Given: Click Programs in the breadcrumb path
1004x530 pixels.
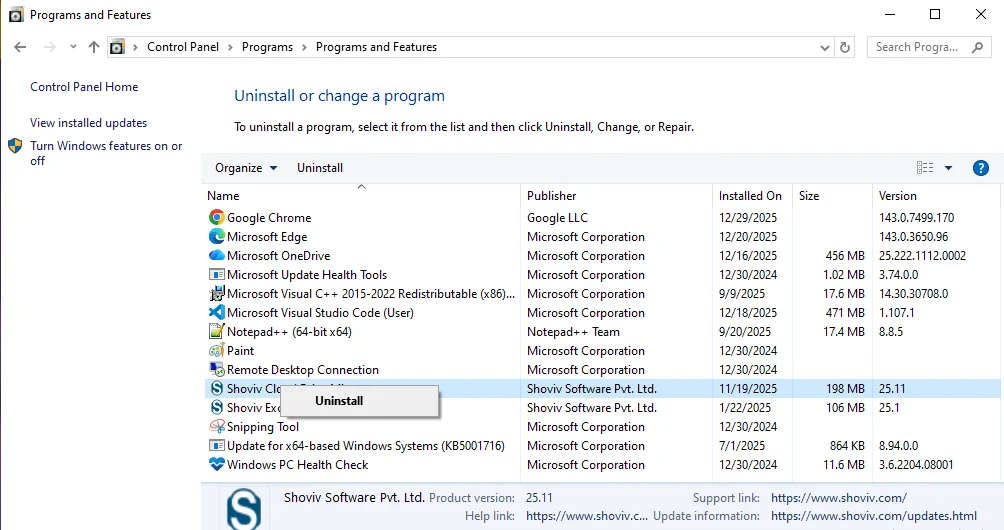Looking at the screenshot, I should pyautogui.click(x=267, y=47).
